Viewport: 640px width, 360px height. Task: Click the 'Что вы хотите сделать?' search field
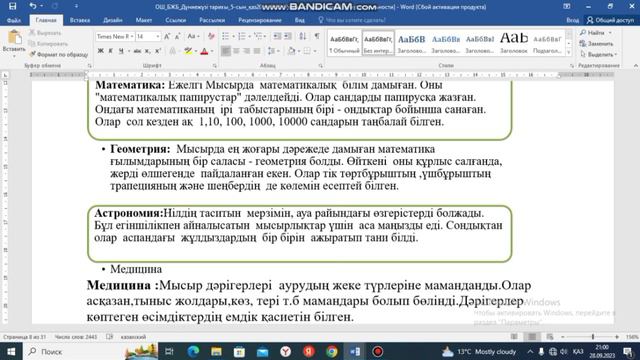click(x=352, y=20)
